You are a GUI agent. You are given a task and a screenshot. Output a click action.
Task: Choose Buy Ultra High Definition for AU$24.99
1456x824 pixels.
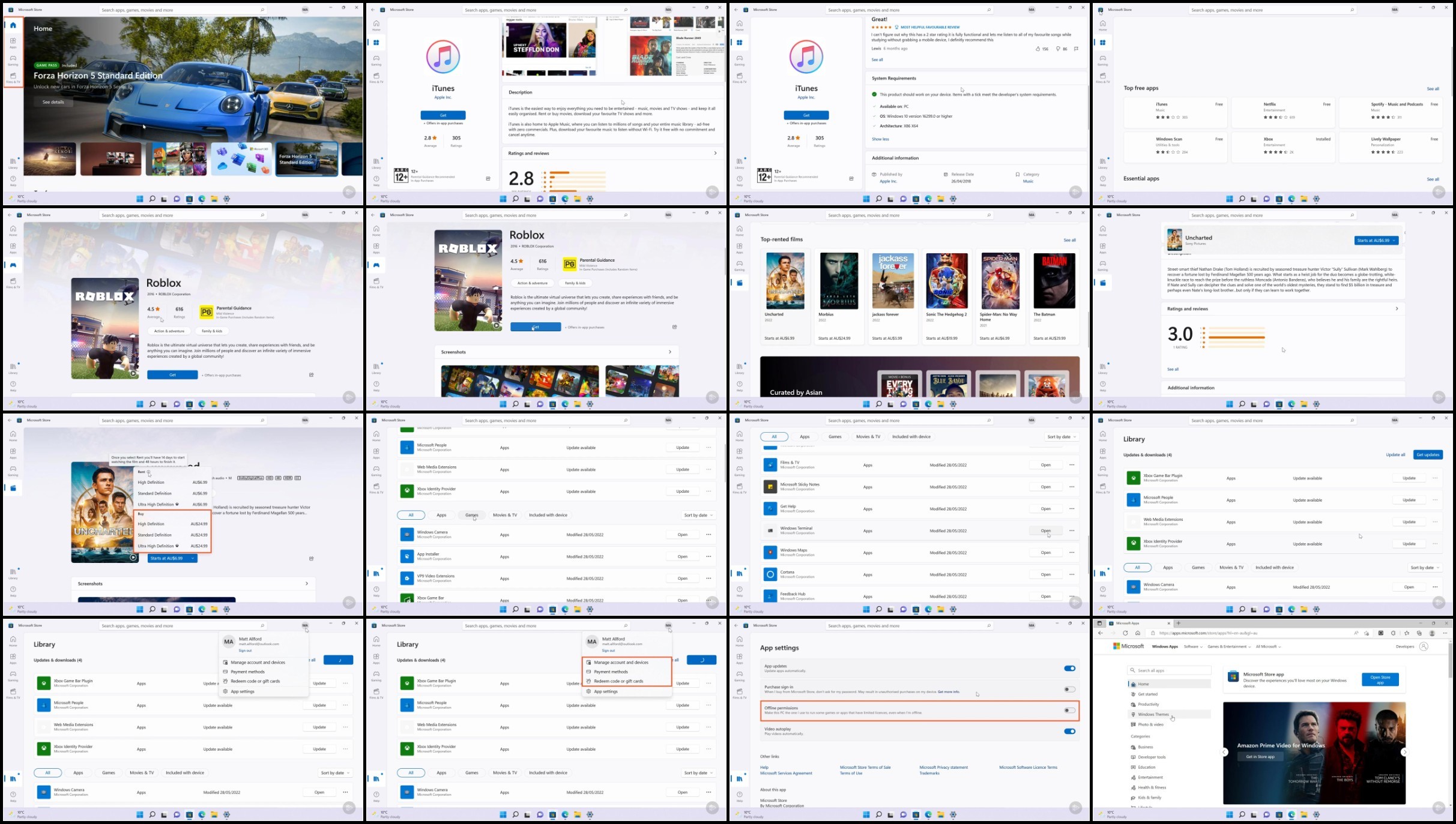[x=172, y=546]
